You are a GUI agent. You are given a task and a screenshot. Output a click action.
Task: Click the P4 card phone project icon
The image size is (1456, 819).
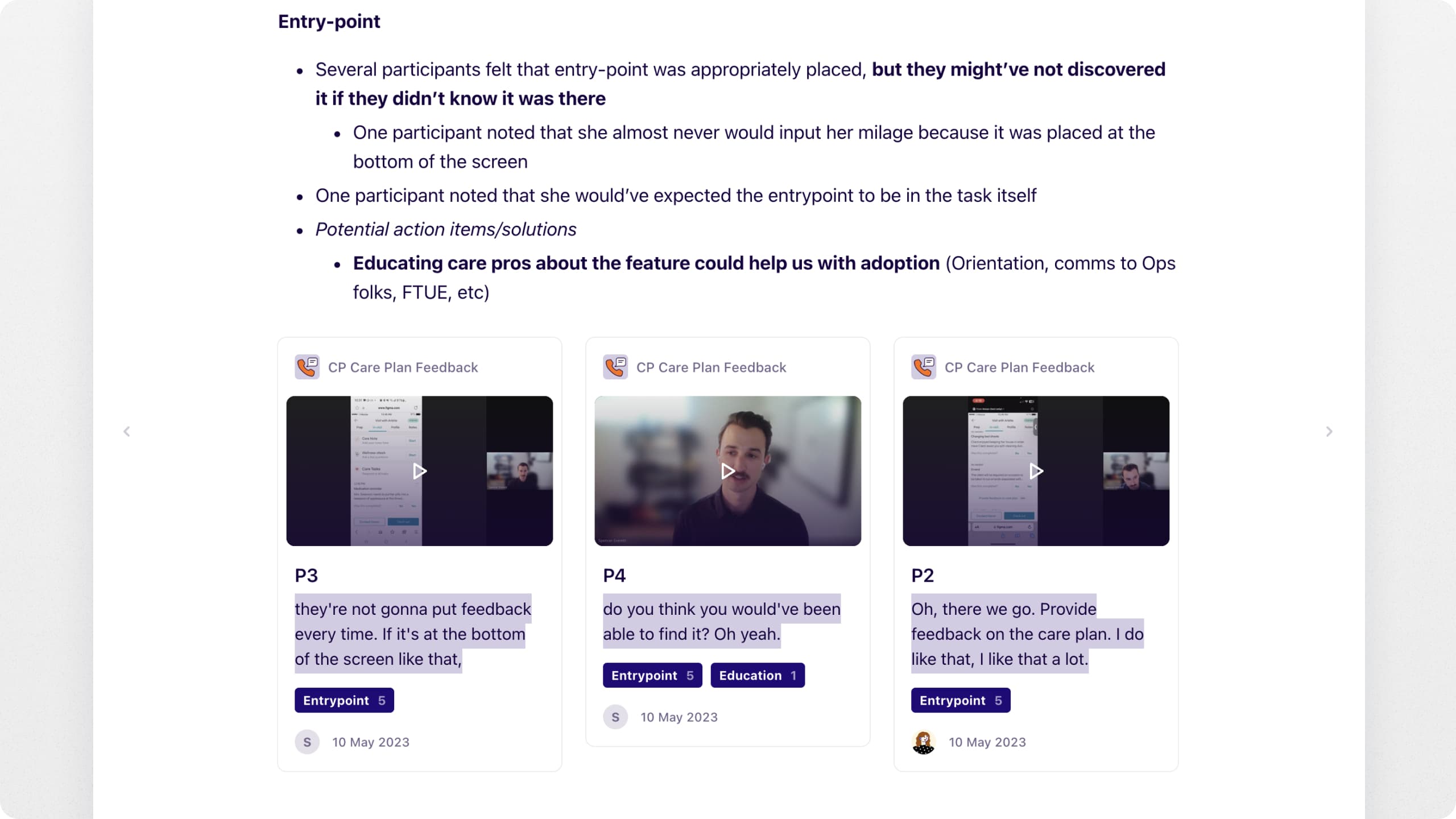(x=615, y=367)
